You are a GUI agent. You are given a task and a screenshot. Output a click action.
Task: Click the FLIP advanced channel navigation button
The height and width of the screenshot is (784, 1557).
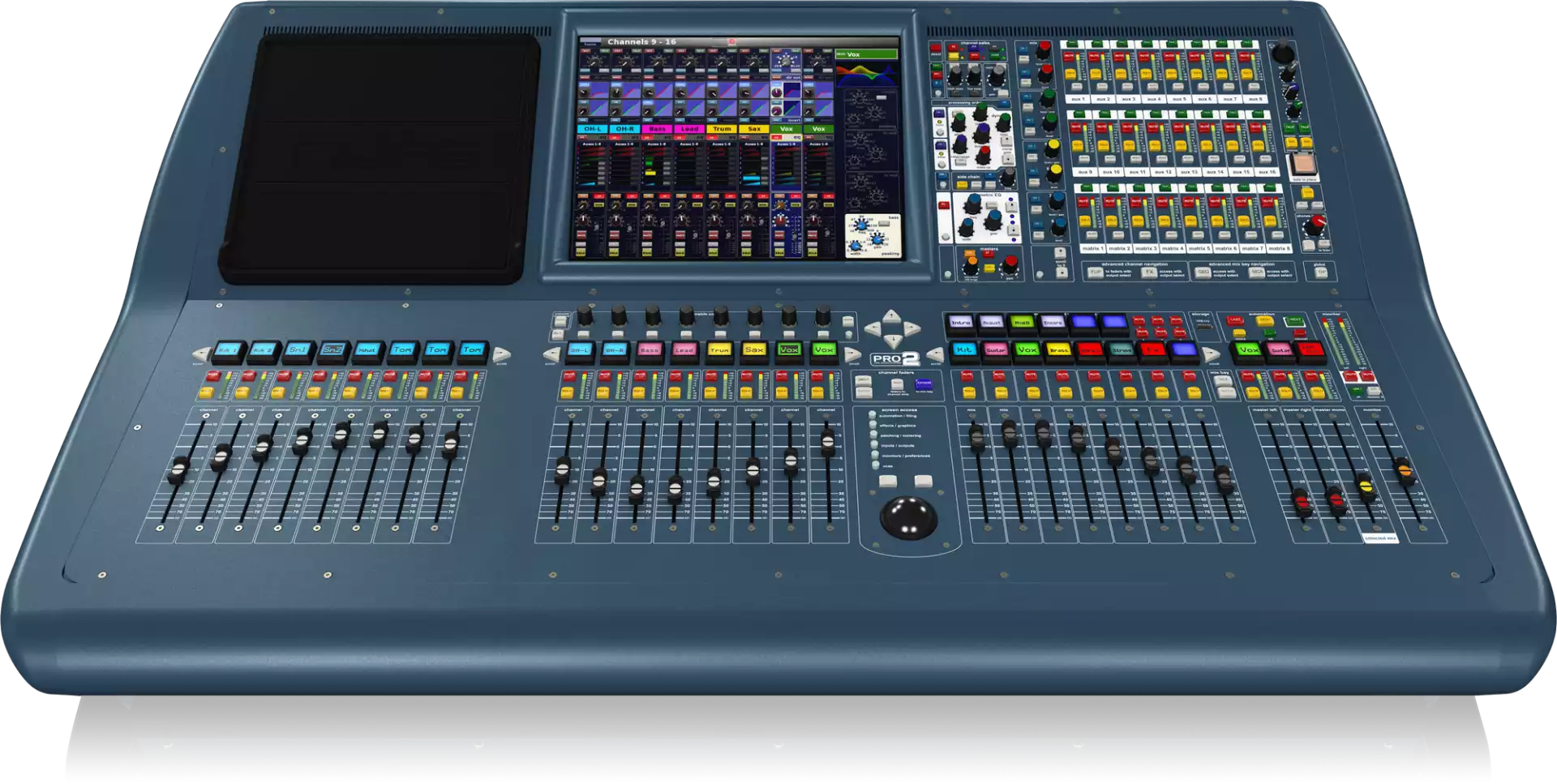[x=1096, y=273]
